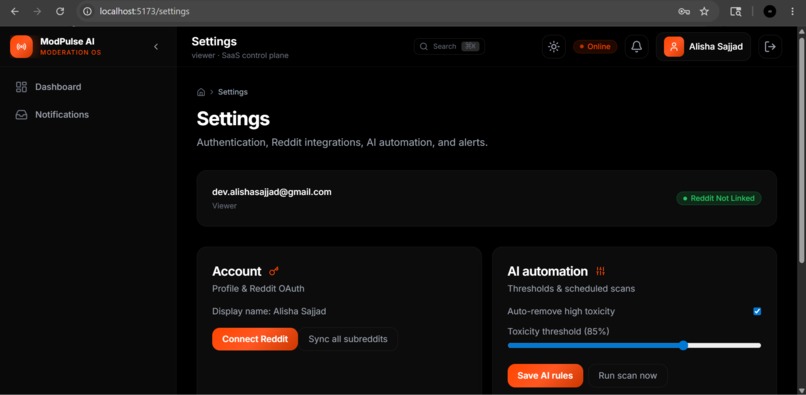This screenshot has width=806, height=395.
Task: View site information icon in address bar
Action: [x=87, y=11]
